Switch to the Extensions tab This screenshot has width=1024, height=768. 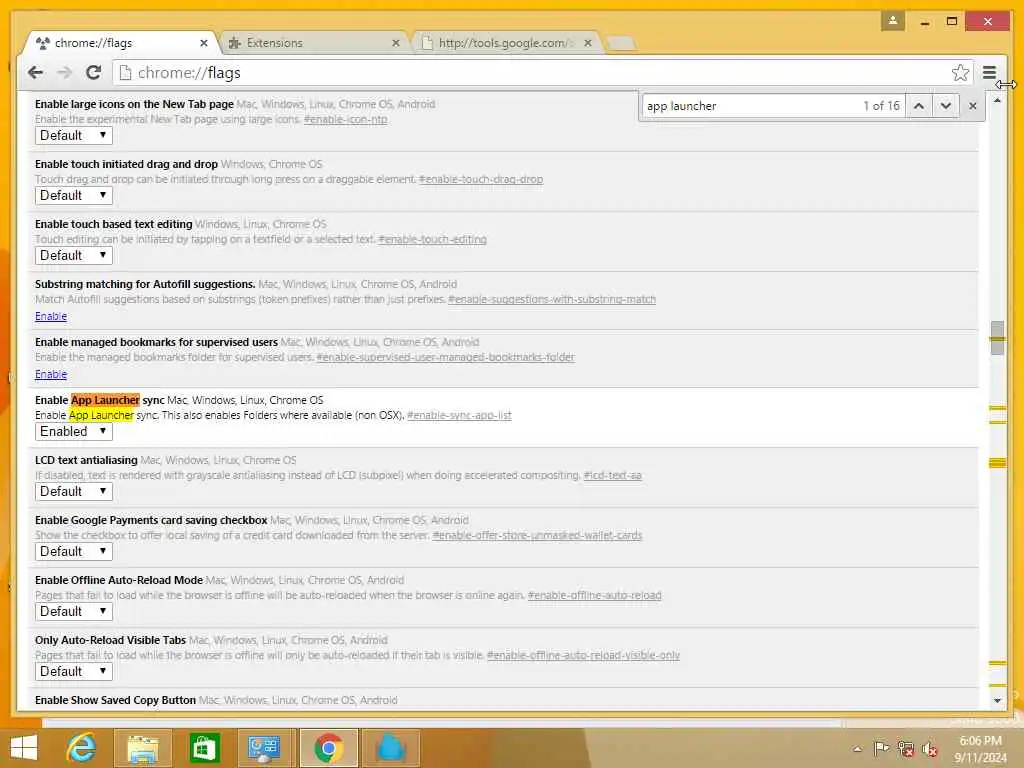pos(313,43)
